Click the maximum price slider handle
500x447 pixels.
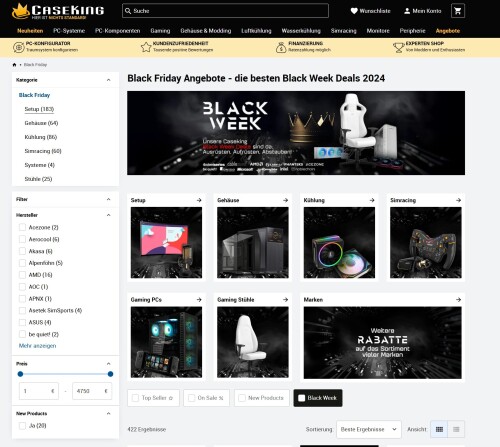click(110, 374)
